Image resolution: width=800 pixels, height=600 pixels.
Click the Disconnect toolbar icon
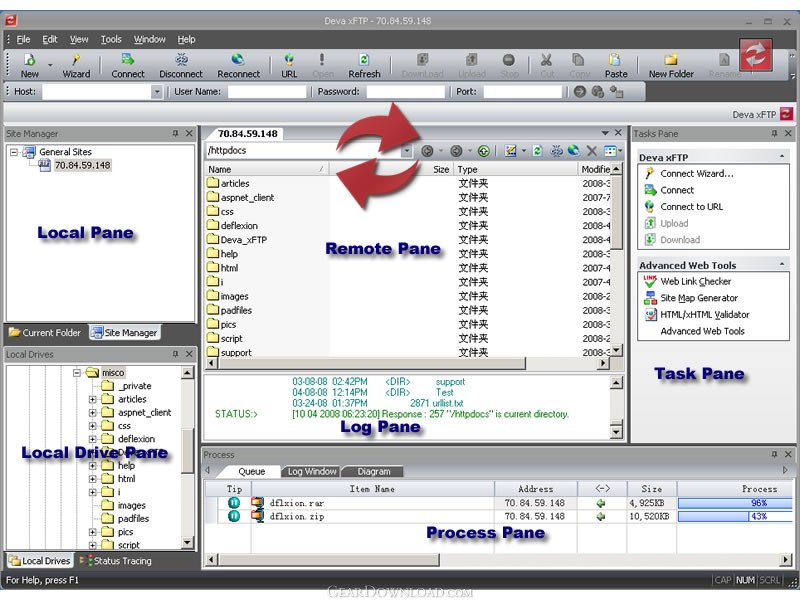pyautogui.click(x=181, y=66)
